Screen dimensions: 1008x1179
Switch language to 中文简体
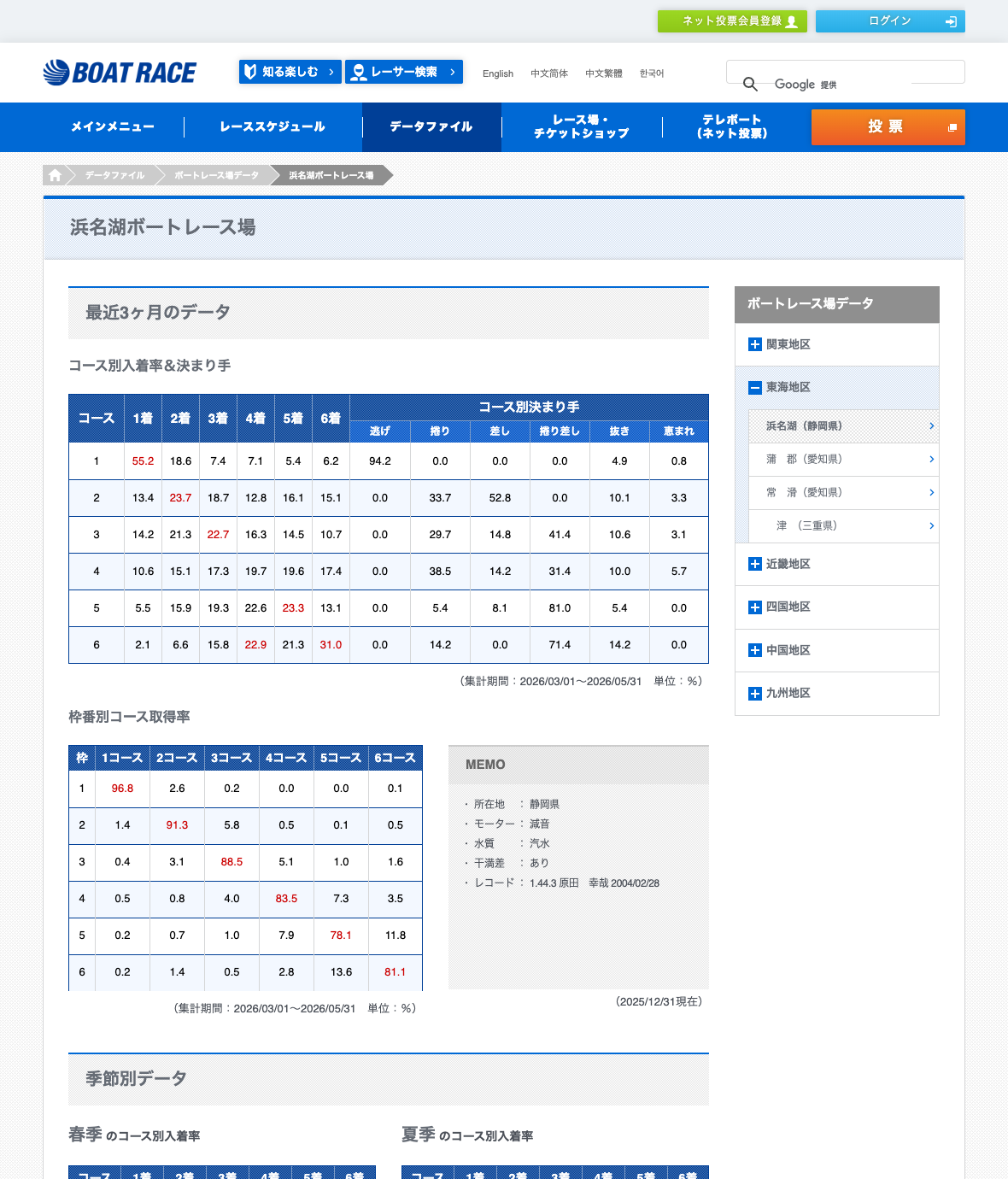point(549,73)
